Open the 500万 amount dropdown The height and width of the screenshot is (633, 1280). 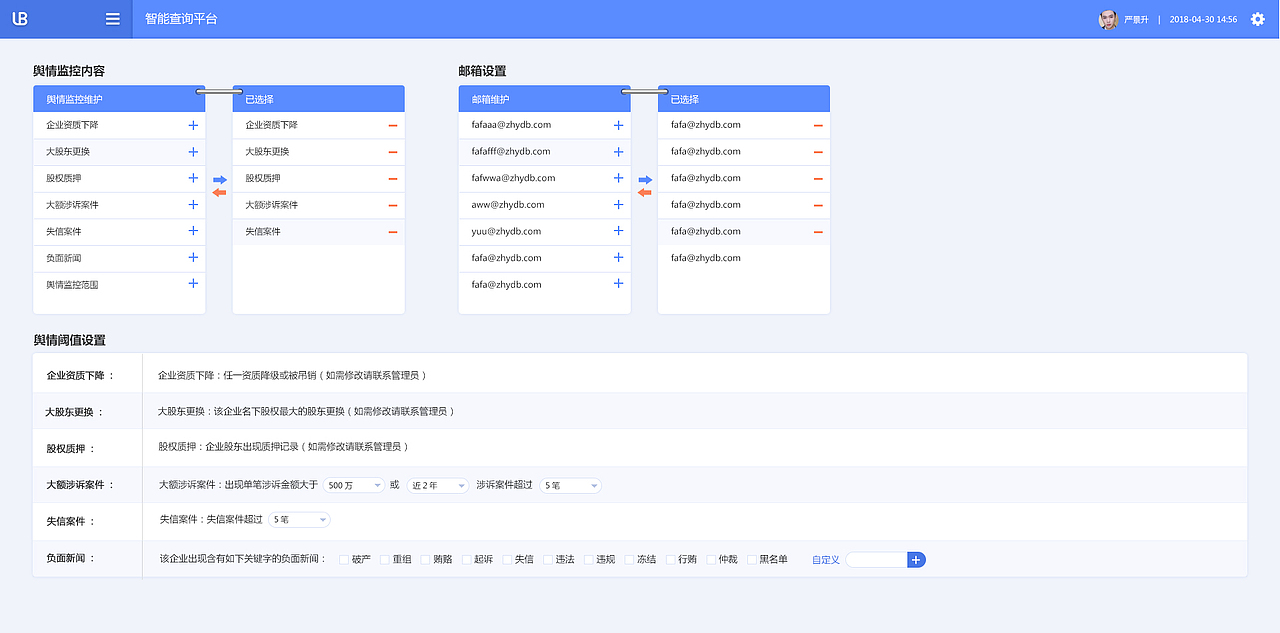click(352, 485)
